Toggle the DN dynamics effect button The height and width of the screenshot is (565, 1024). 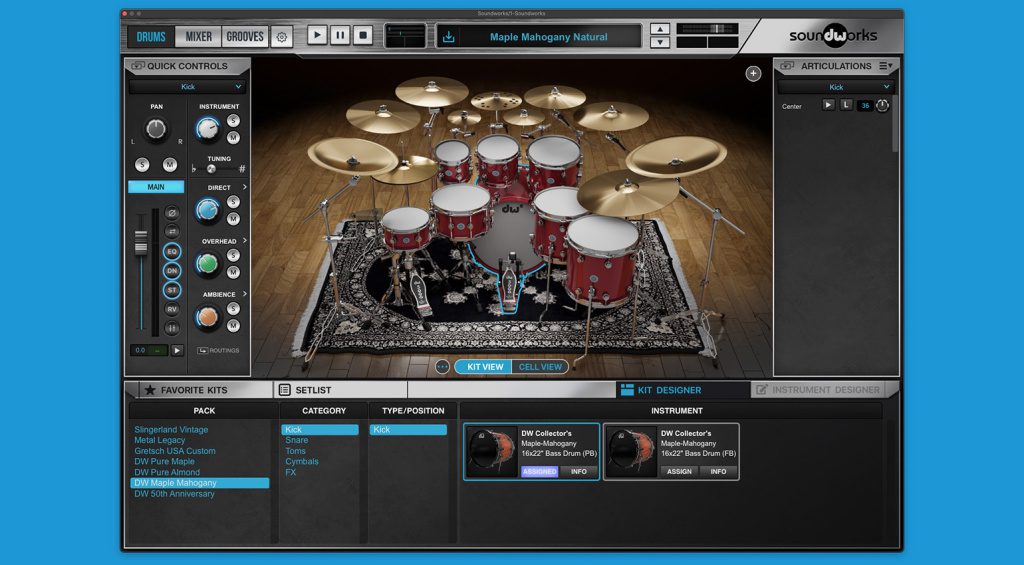172,270
